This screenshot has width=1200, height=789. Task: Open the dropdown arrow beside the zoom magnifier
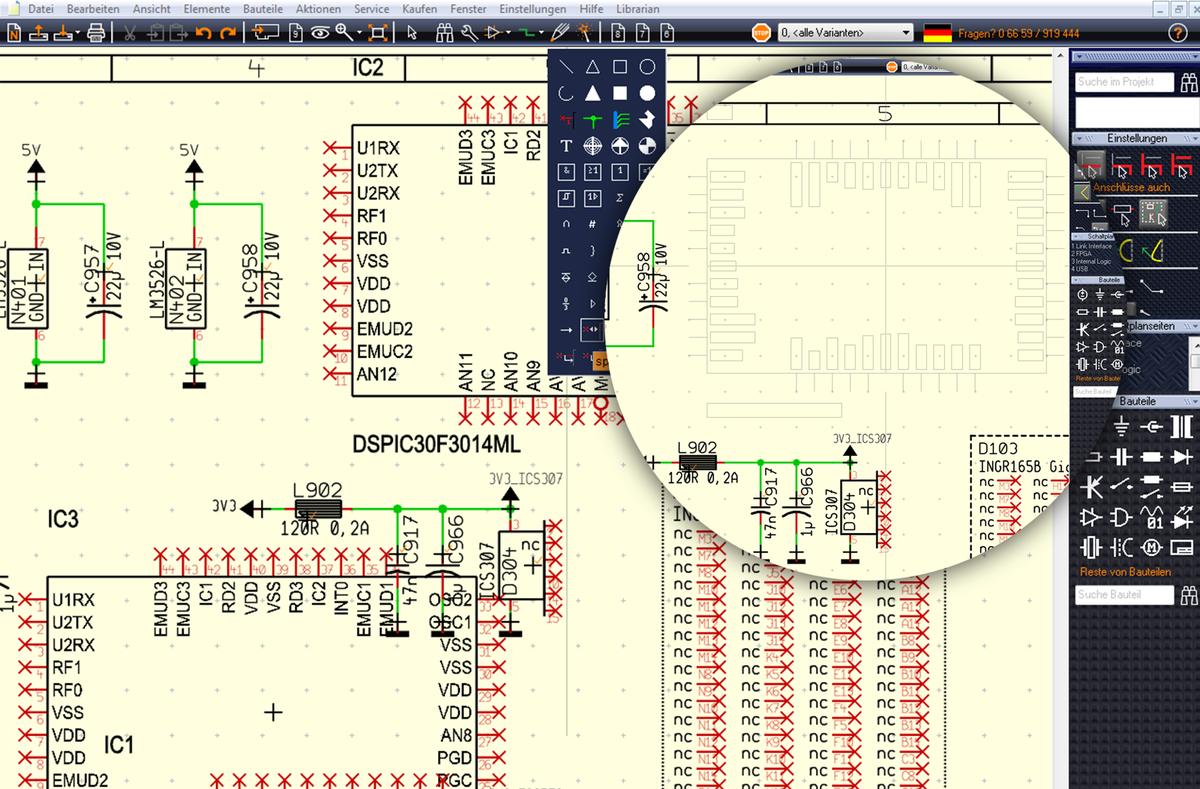click(x=358, y=33)
